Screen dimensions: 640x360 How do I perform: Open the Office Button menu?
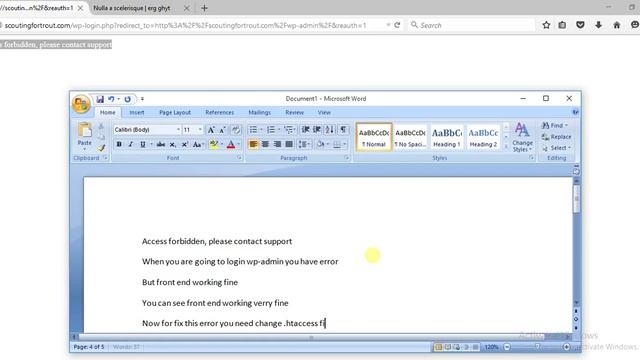(81, 104)
